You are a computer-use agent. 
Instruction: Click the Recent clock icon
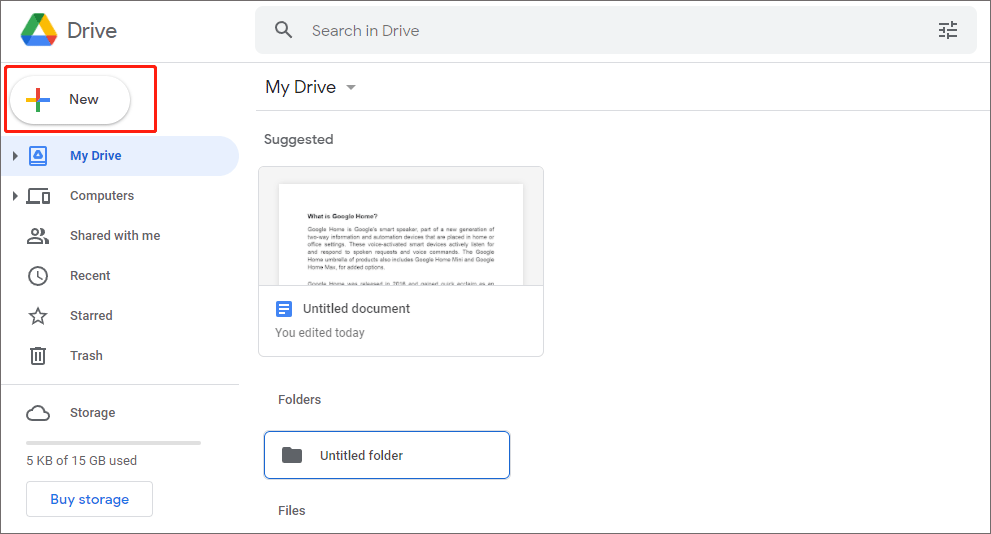pyautogui.click(x=38, y=276)
